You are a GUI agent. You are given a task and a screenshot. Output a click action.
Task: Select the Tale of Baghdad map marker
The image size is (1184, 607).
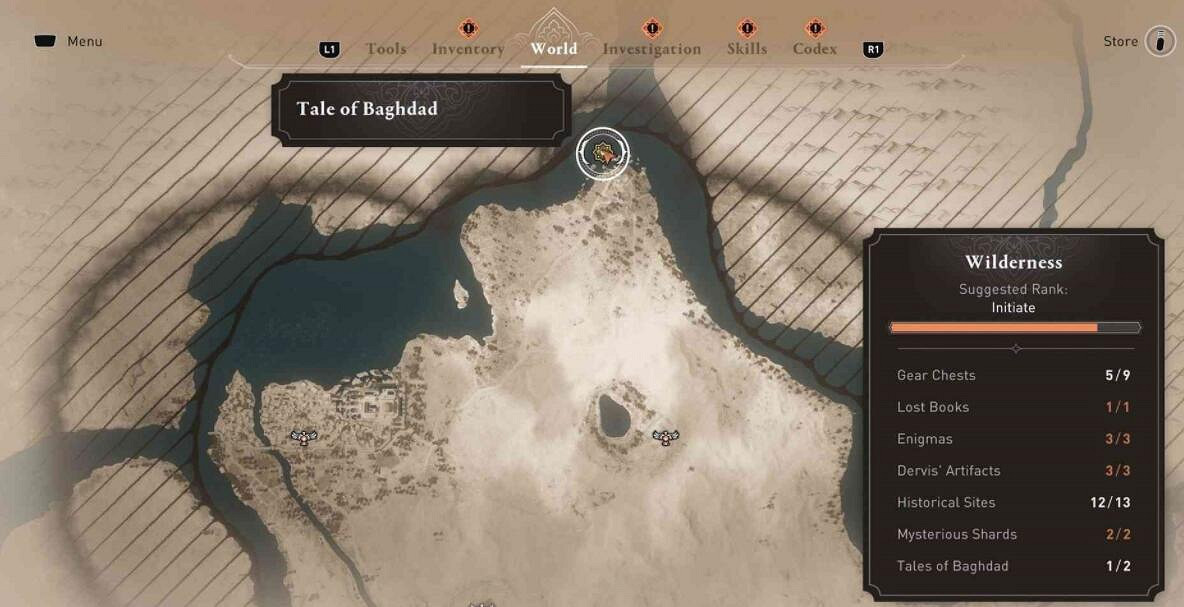point(602,155)
